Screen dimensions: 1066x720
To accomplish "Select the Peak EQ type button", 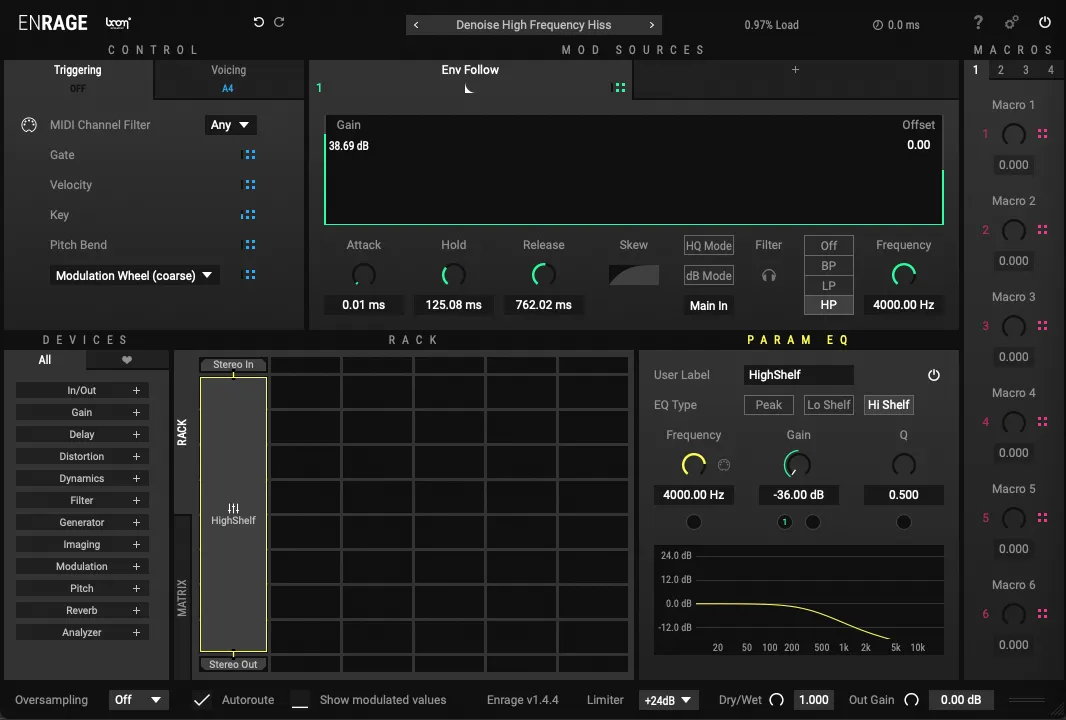I will tap(768, 405).
